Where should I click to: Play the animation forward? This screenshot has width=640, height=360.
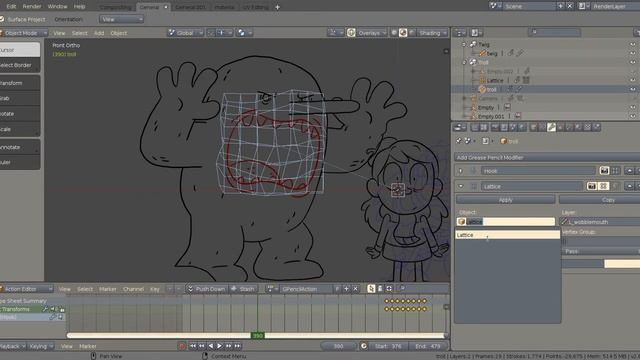(220, 346)
